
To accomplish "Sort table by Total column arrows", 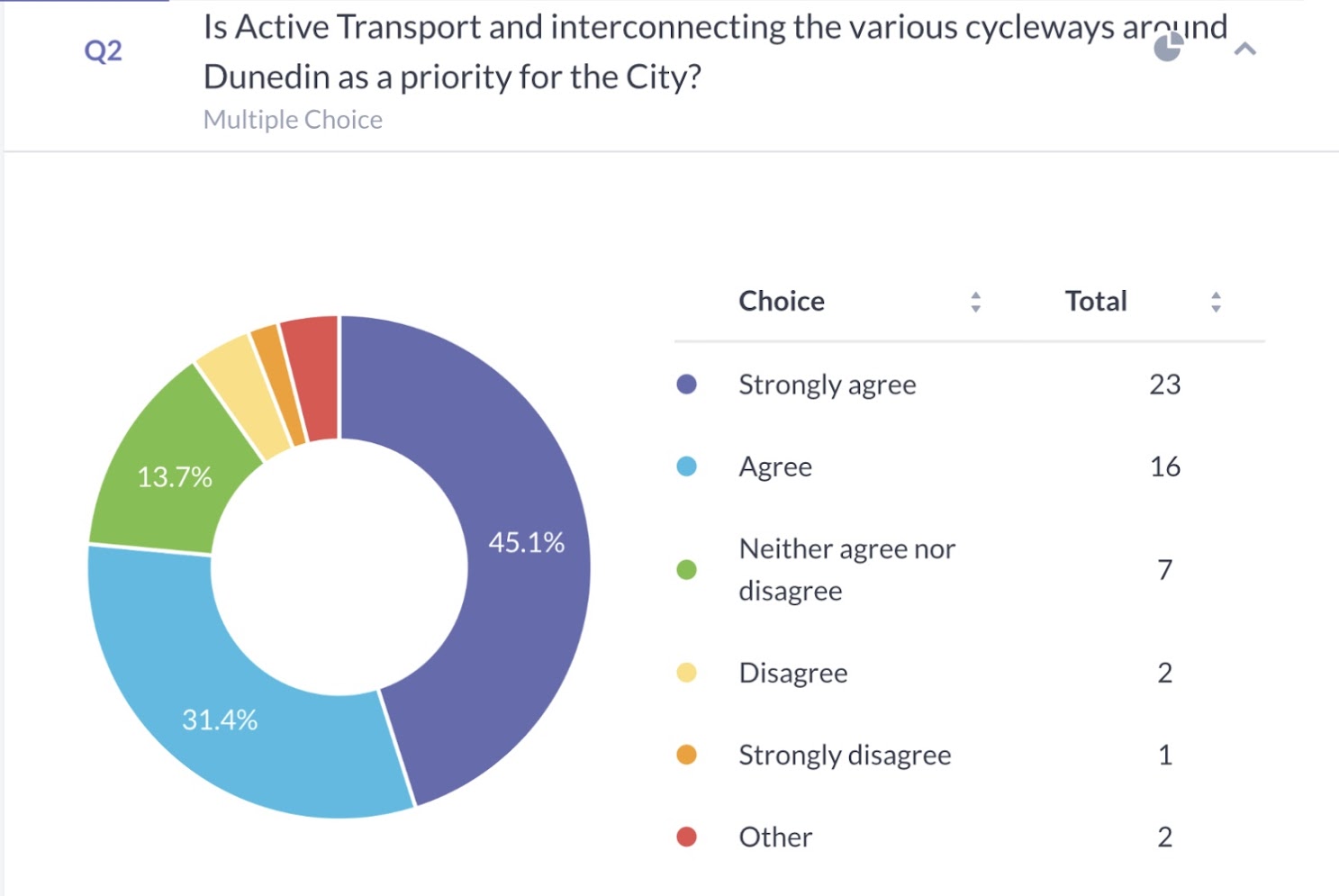I will (1216, 302).
